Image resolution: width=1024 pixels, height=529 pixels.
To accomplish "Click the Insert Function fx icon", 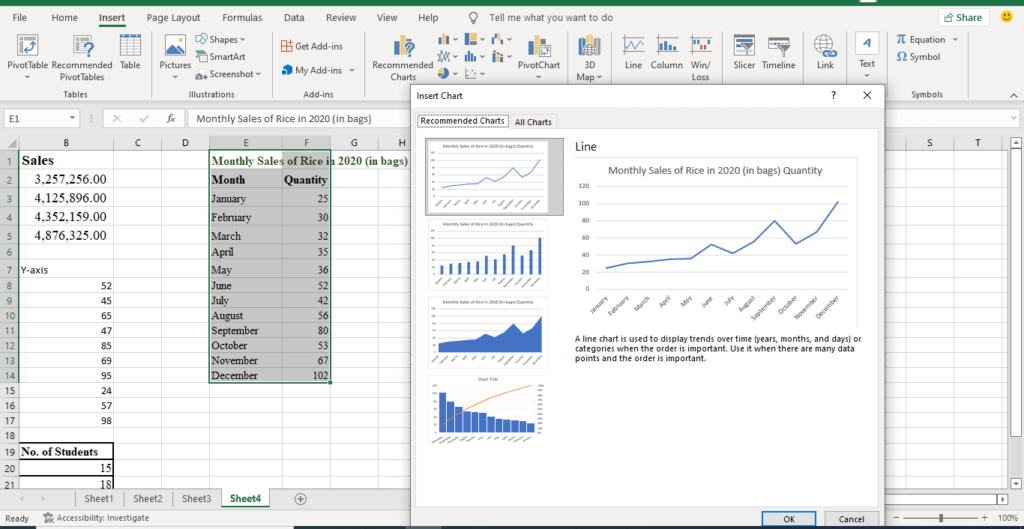I will click(x=170, y=119).
